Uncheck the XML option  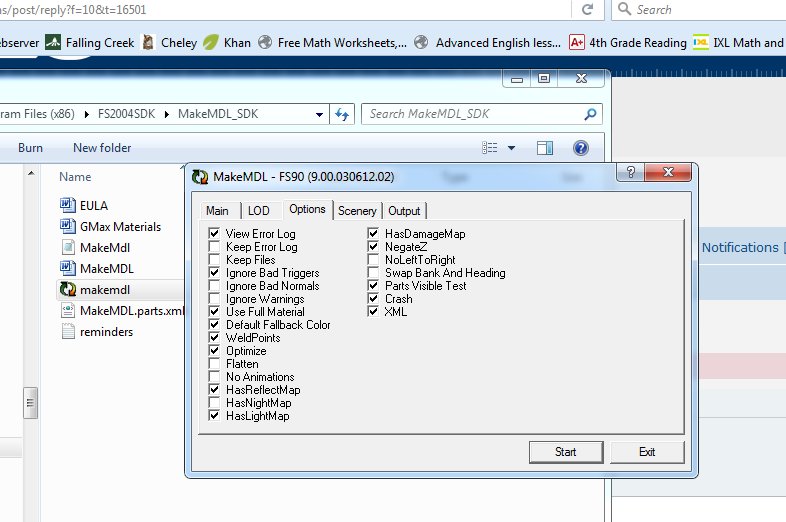click(x=373, y=311)
